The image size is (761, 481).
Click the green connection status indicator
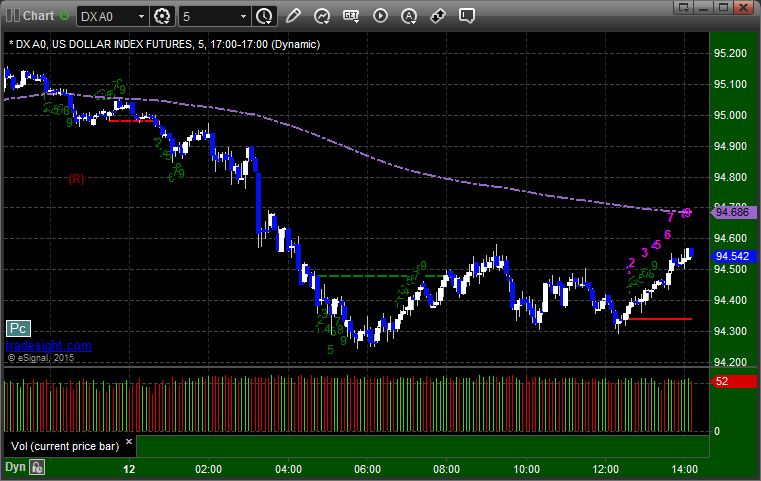(x=64, y=16)
